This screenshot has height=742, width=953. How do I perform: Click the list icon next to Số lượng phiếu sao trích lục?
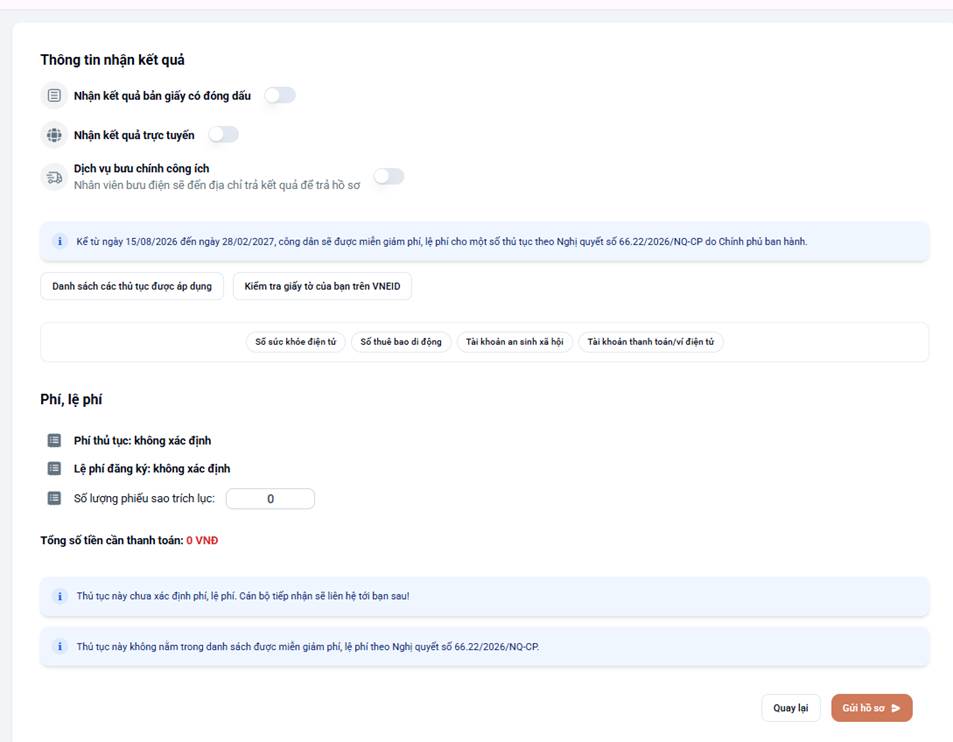click(54, 498)
